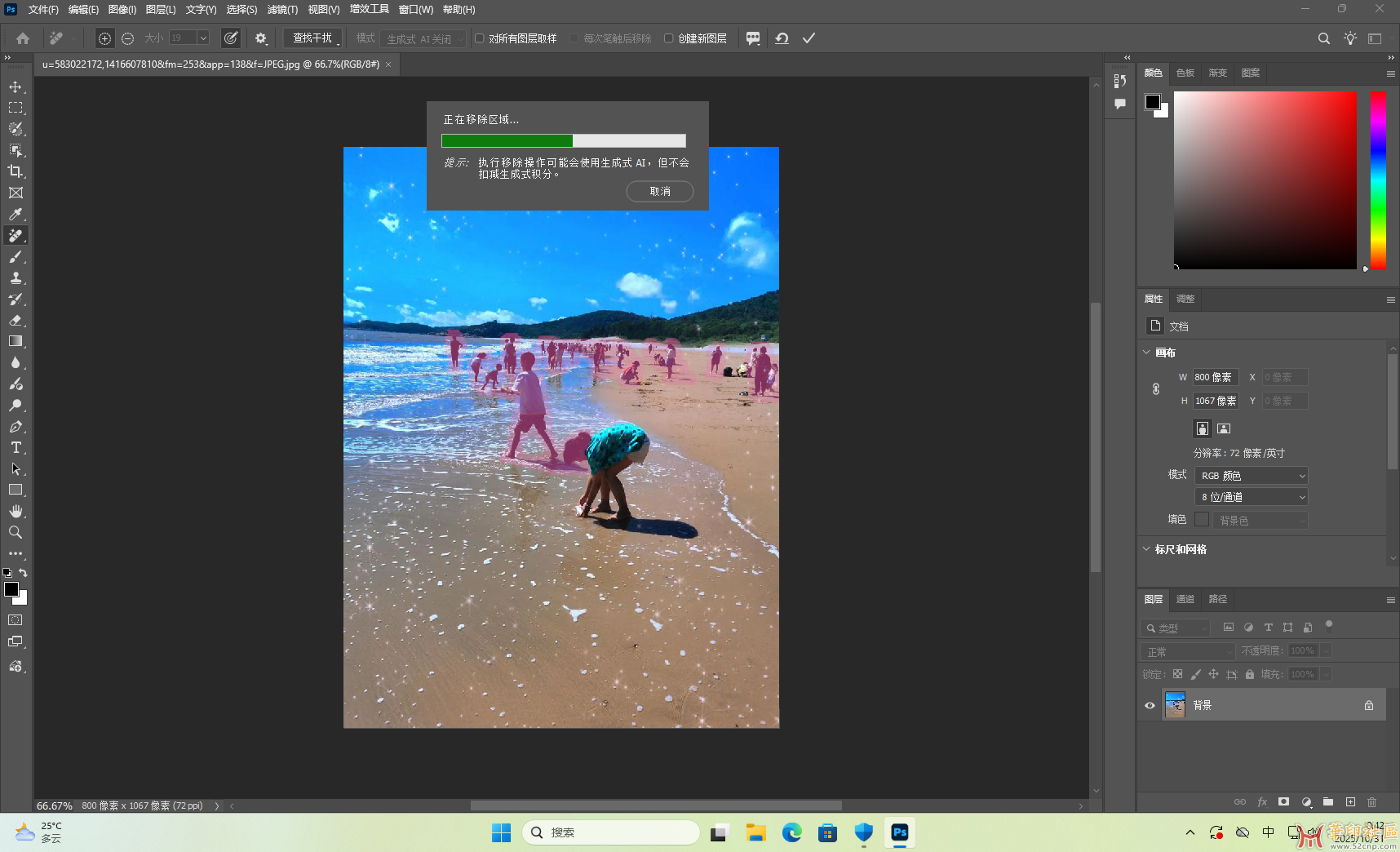This screenshot has height=852, width=1400.
Task: Click the Pen tool icon
Action: (16, 427)
